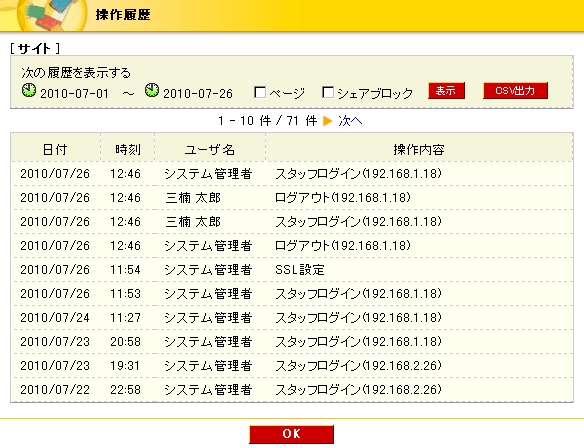Click the 20:58 time cell
Viewport: 584px width, 448px height.
click(125, 341)
